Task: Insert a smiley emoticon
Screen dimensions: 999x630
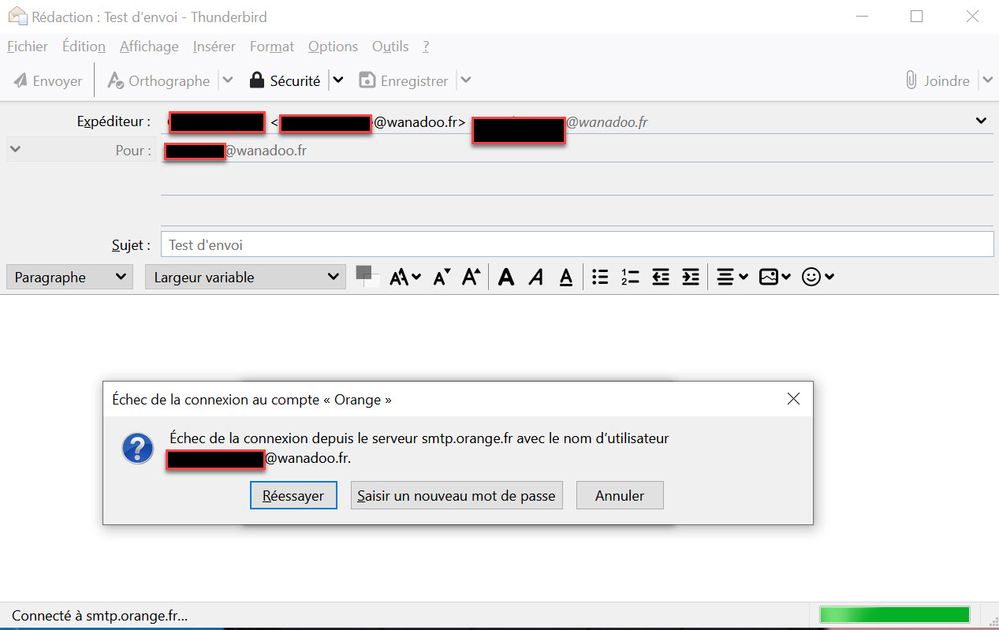Action: click(812, 277)
